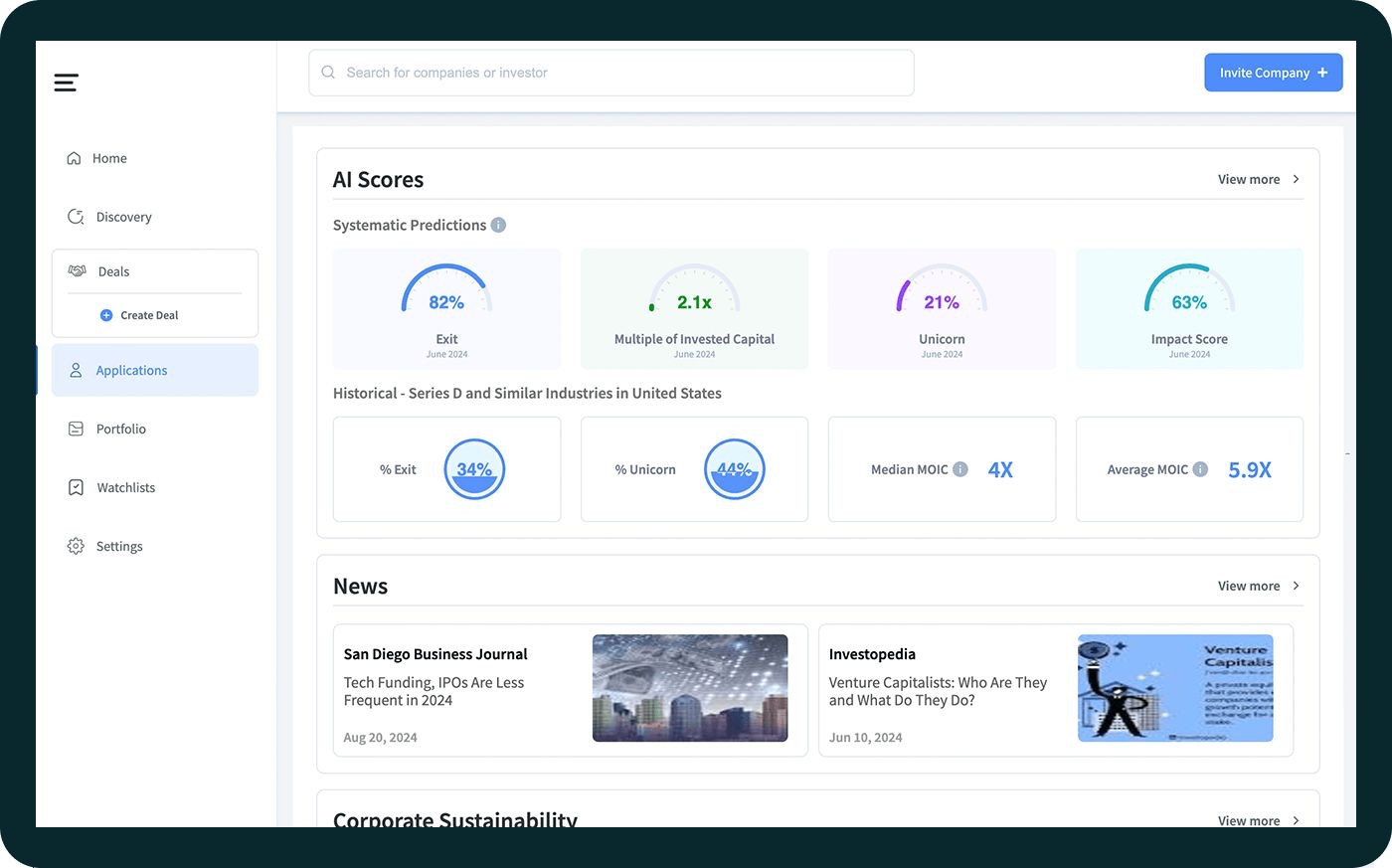The width and height of the screenshot is (1392, 868).
Task: Open Watchlists from the sidebar
Action: (126, 487)
